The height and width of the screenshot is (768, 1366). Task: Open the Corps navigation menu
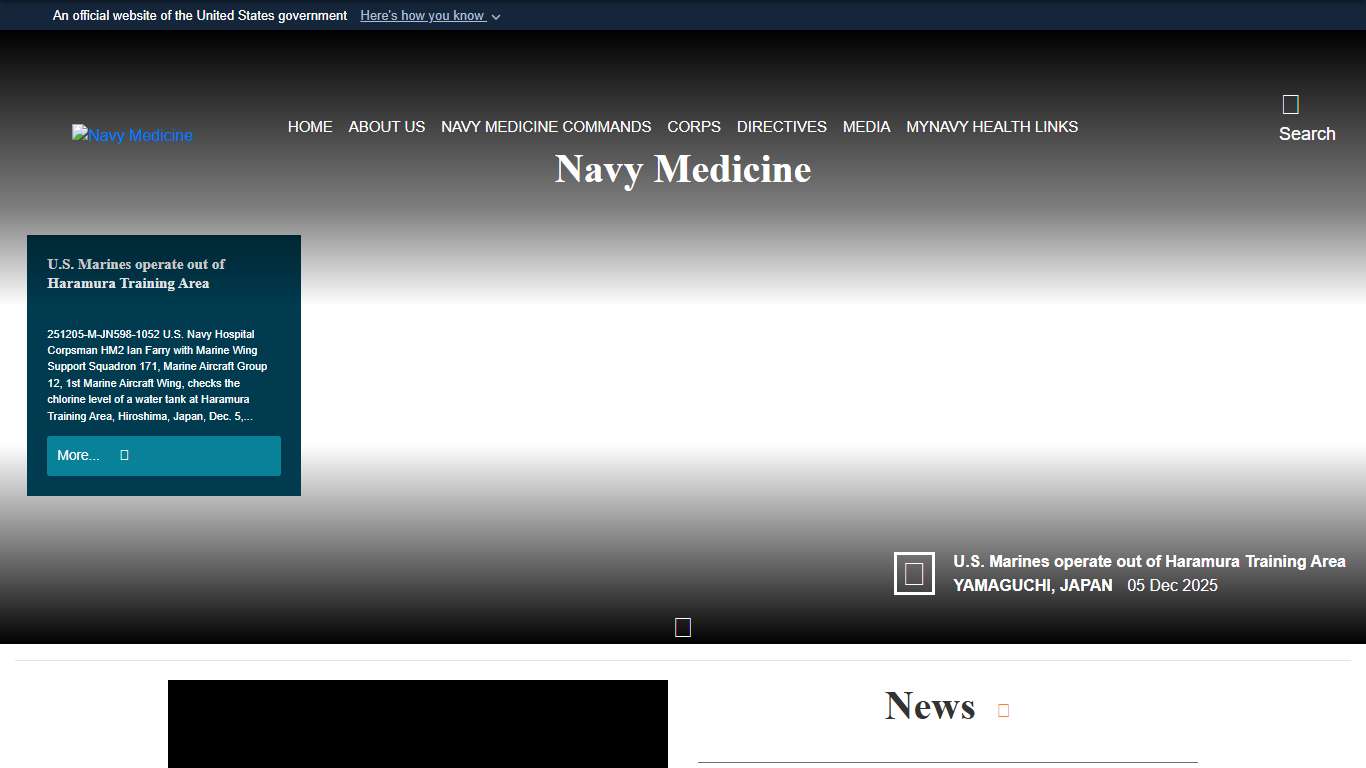[694, 127]
